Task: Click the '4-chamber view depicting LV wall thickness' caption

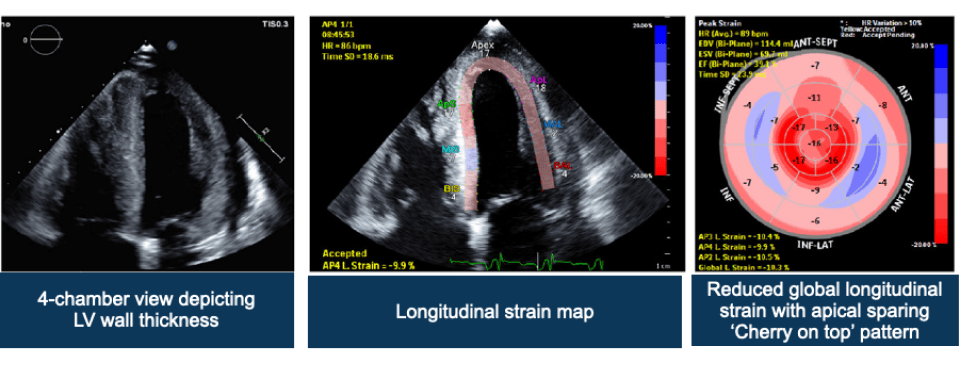Action: [147, 309]
